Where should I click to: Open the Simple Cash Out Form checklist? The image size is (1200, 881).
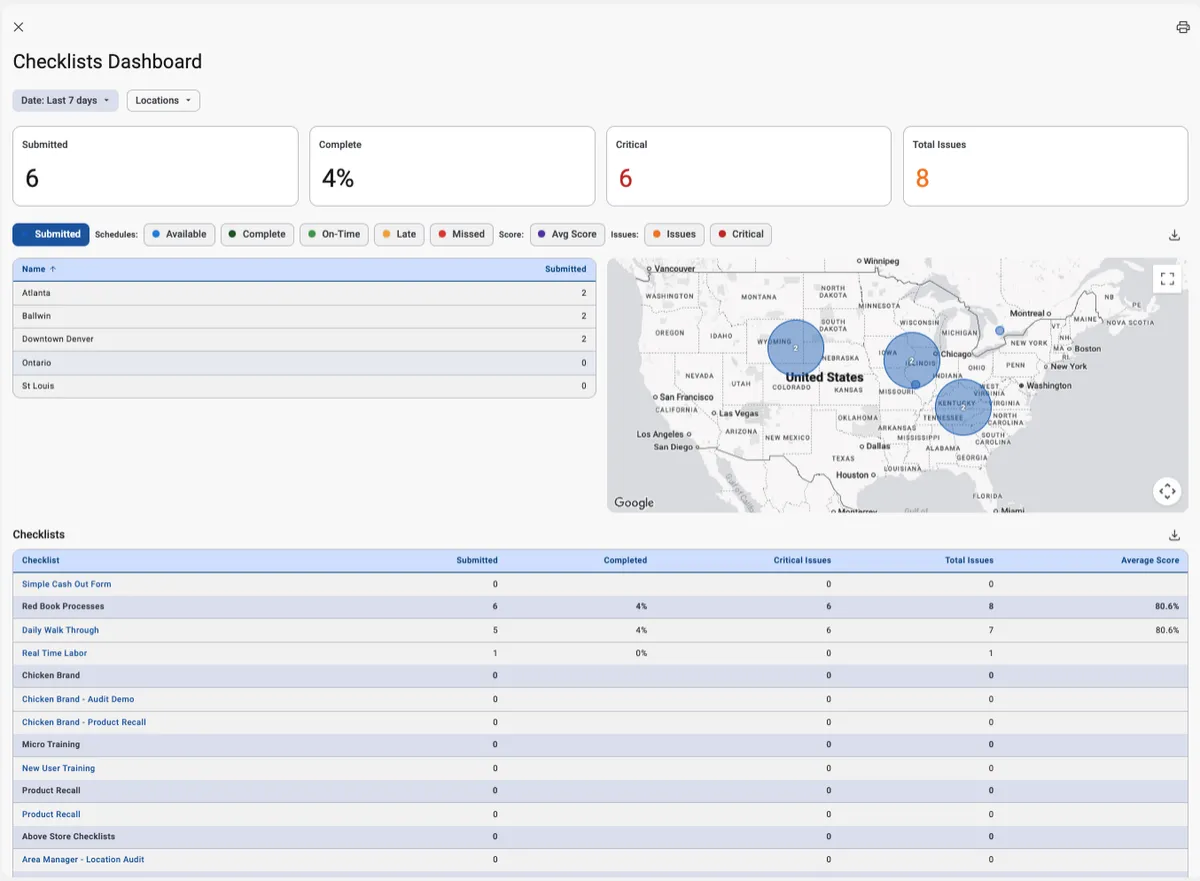tap(67, 584)
